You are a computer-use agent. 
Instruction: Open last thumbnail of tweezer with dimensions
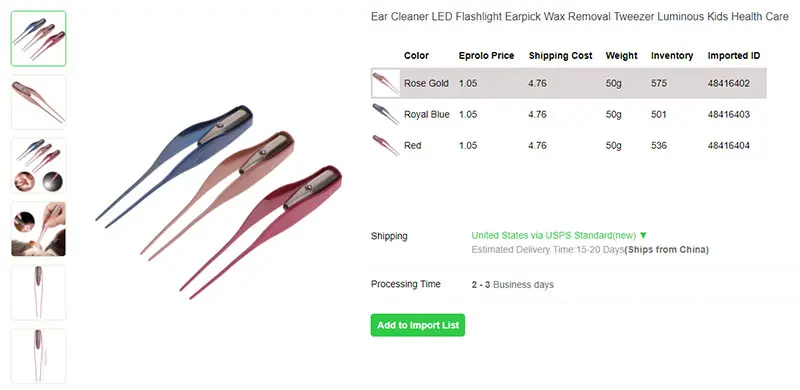(x=38, y=356)
